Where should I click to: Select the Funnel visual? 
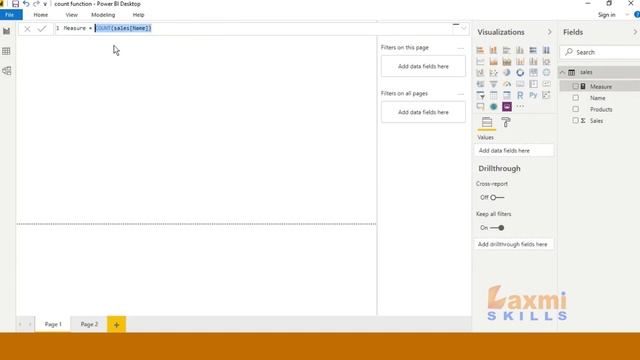point(493,84)
